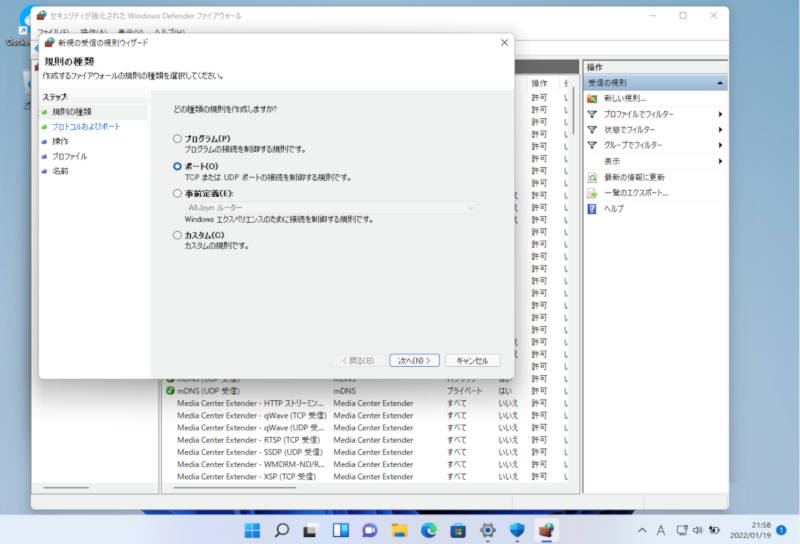This screenshot has height=544, width=800.
Task: Select the Media Center Extender - qWave (TCP 受信) rule
Action: click(252, 415)
